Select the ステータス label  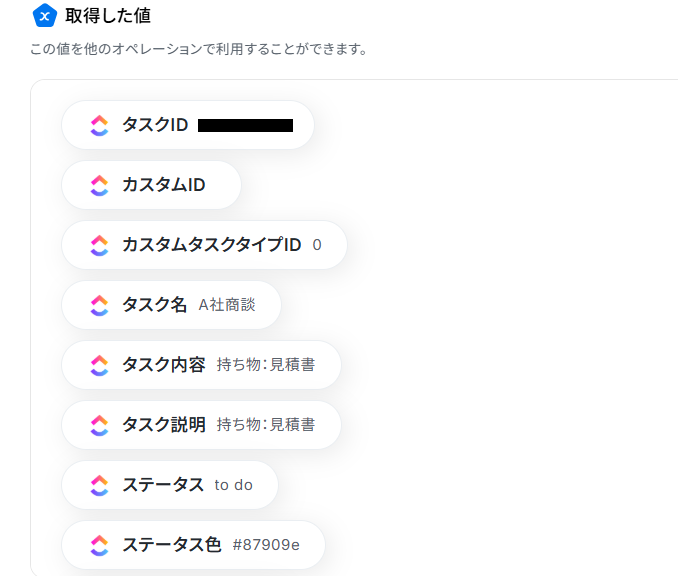coord(162,485)
